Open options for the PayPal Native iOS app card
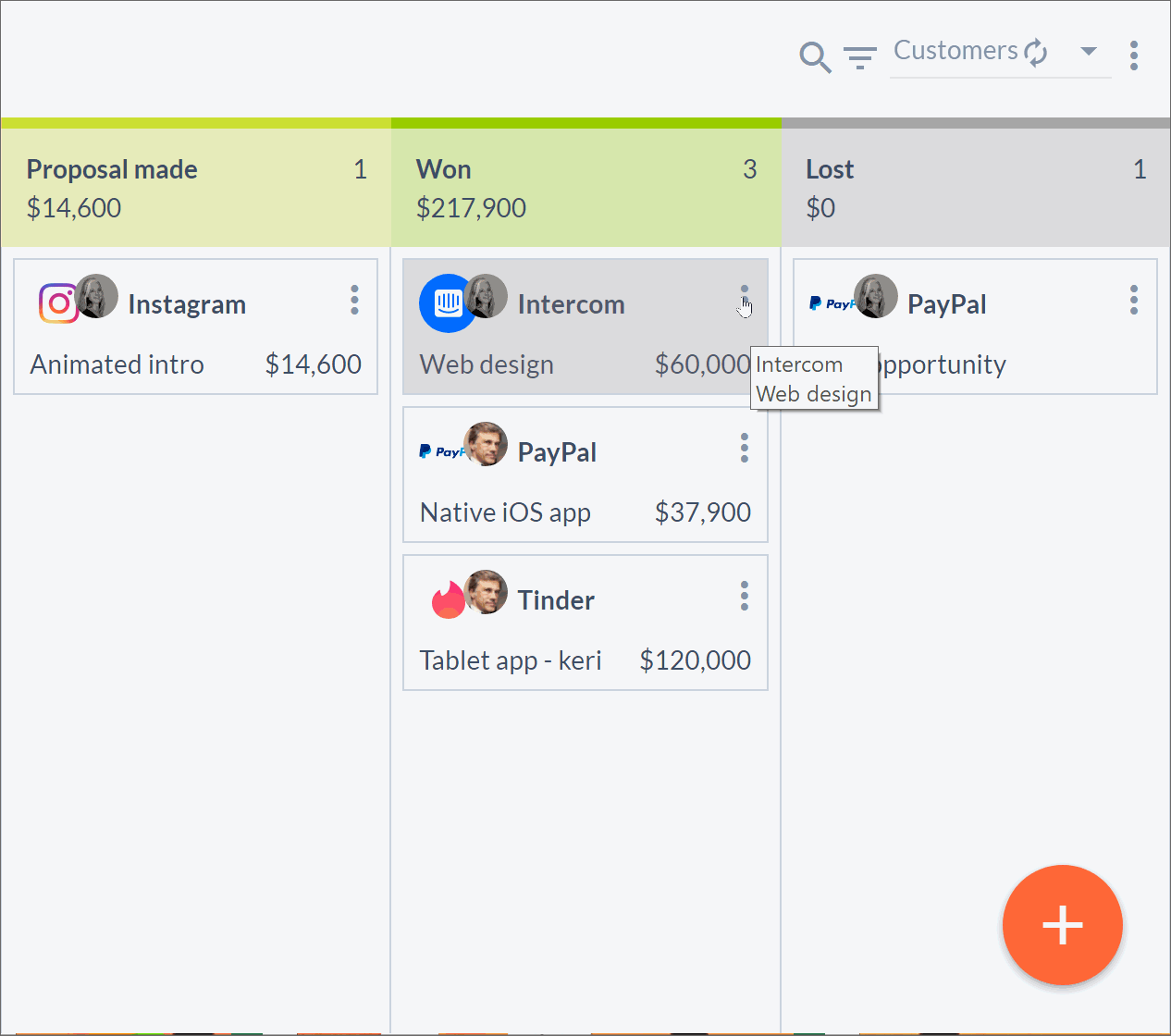 pos(745,448)
